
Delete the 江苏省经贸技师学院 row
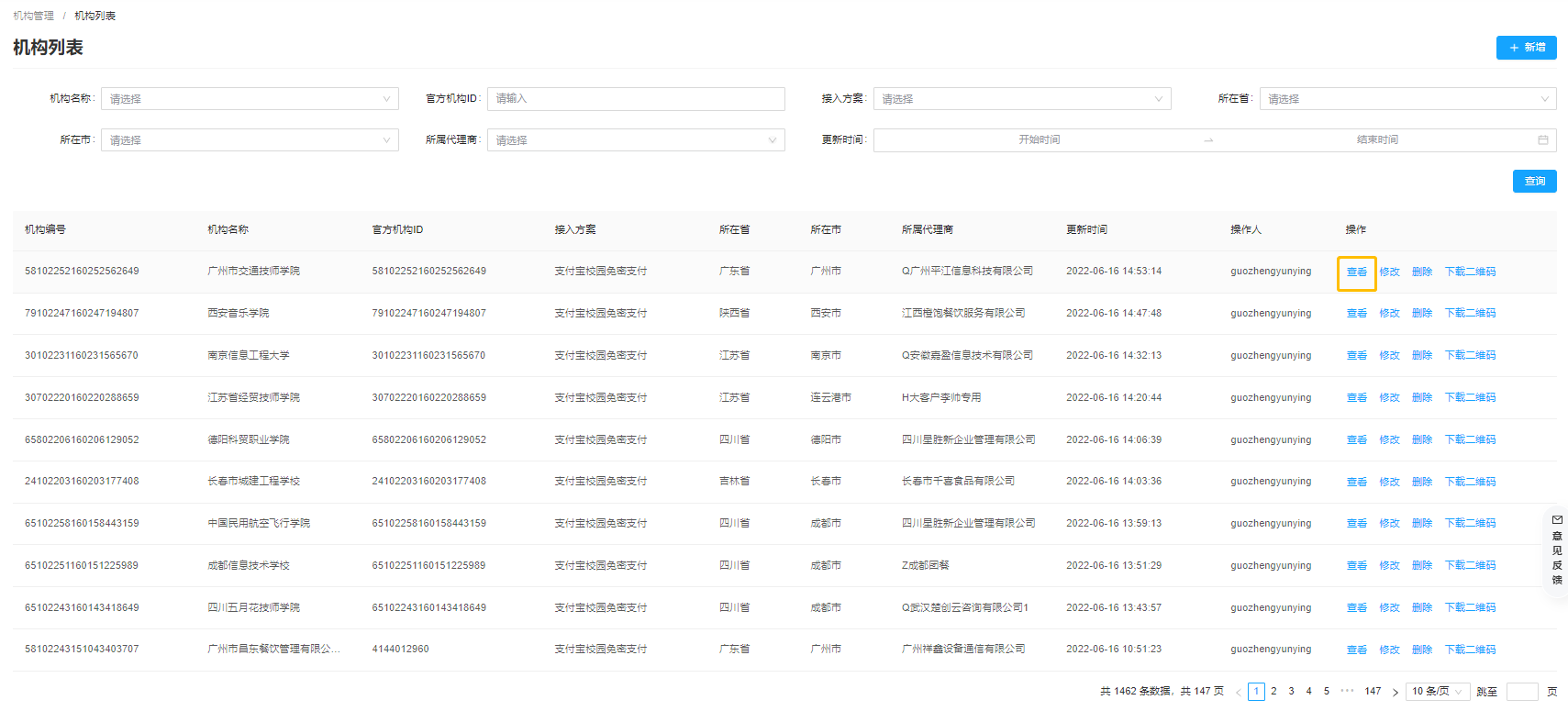(1422, 398)
